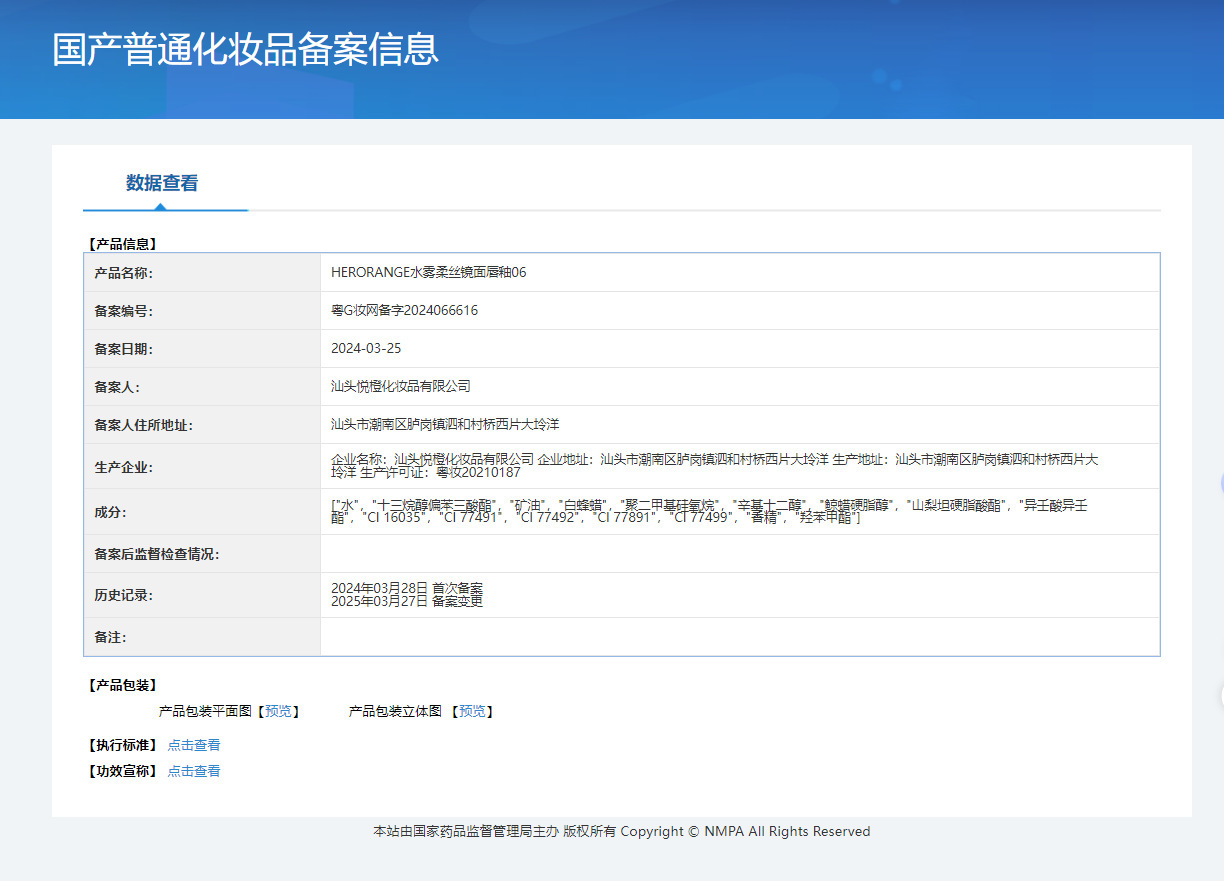Click the 国产普通化妆品备案信息 page title

tap(245, 50)
